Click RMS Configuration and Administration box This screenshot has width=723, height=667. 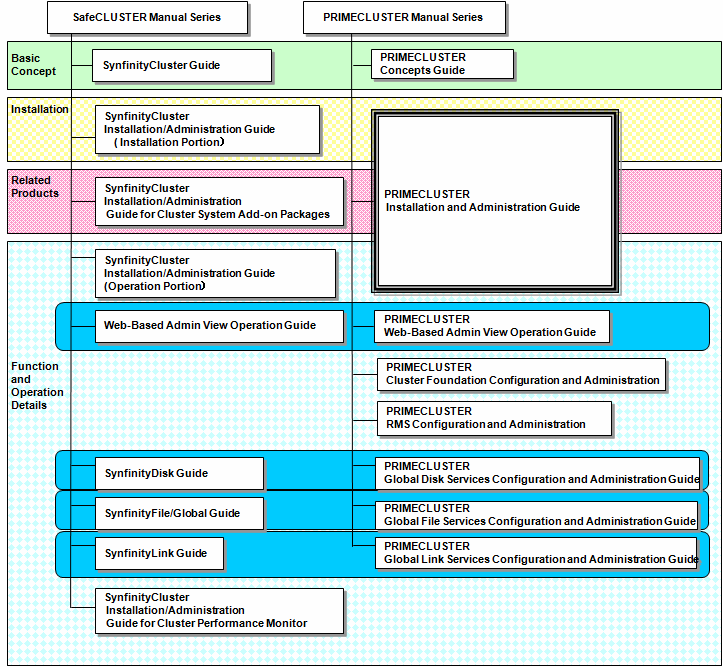click(495, 418)
